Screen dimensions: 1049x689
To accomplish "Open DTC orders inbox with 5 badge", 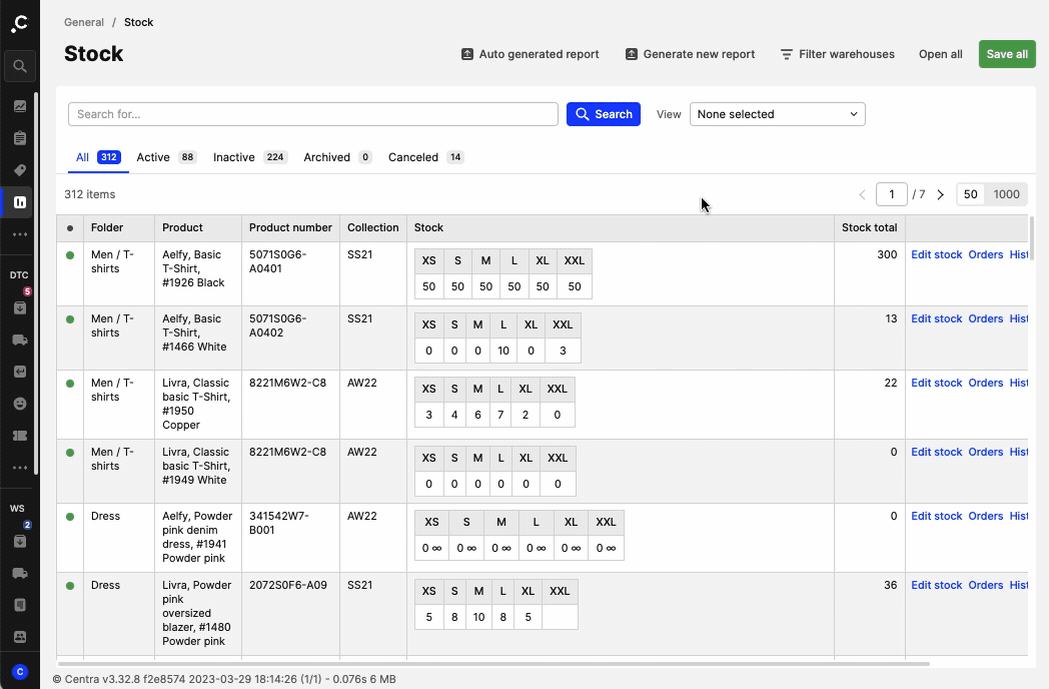I will [20, 308].
